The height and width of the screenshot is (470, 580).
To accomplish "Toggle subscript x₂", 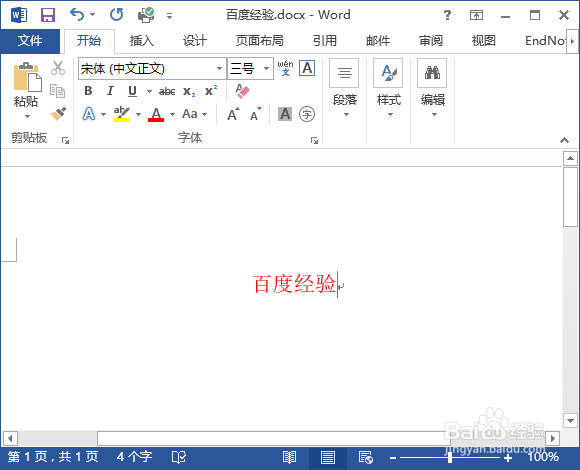I will (189, 91).
